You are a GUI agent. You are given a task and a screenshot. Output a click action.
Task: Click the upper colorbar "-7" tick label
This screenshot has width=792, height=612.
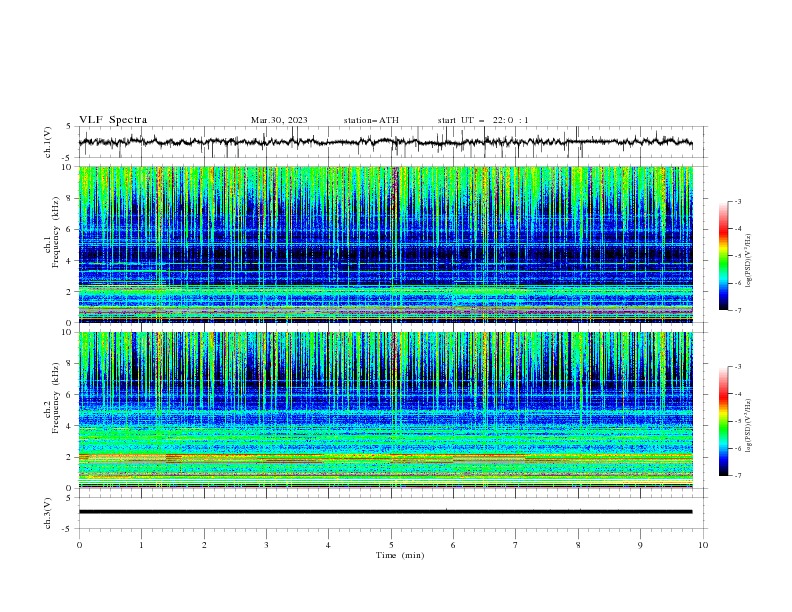(x=738, y=310)
